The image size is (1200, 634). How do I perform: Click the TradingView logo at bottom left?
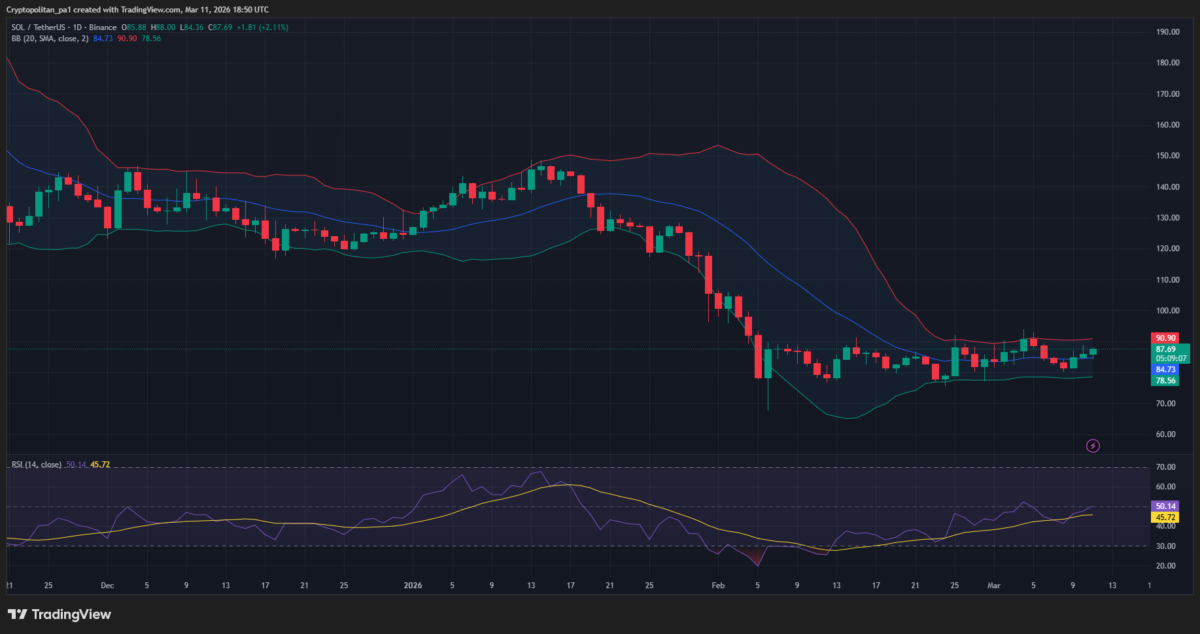[59, 614]
